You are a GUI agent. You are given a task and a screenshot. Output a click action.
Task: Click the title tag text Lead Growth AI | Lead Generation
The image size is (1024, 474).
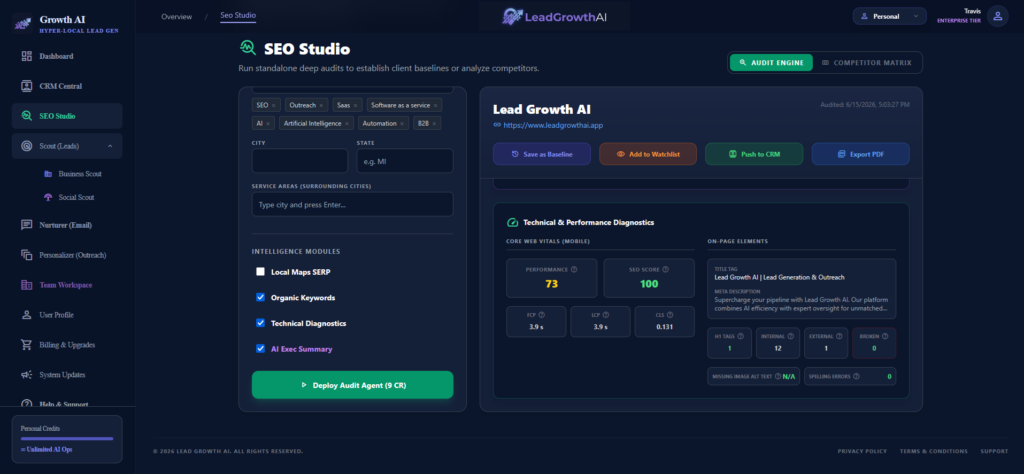pos(780,277)
